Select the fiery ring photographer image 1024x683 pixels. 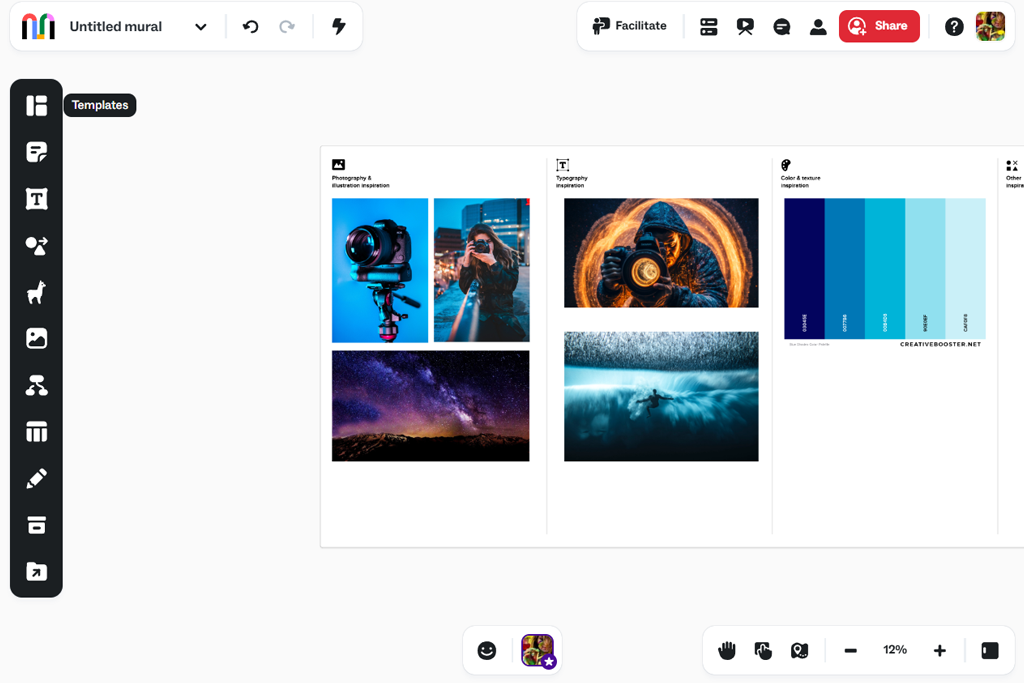click(661, 253)
